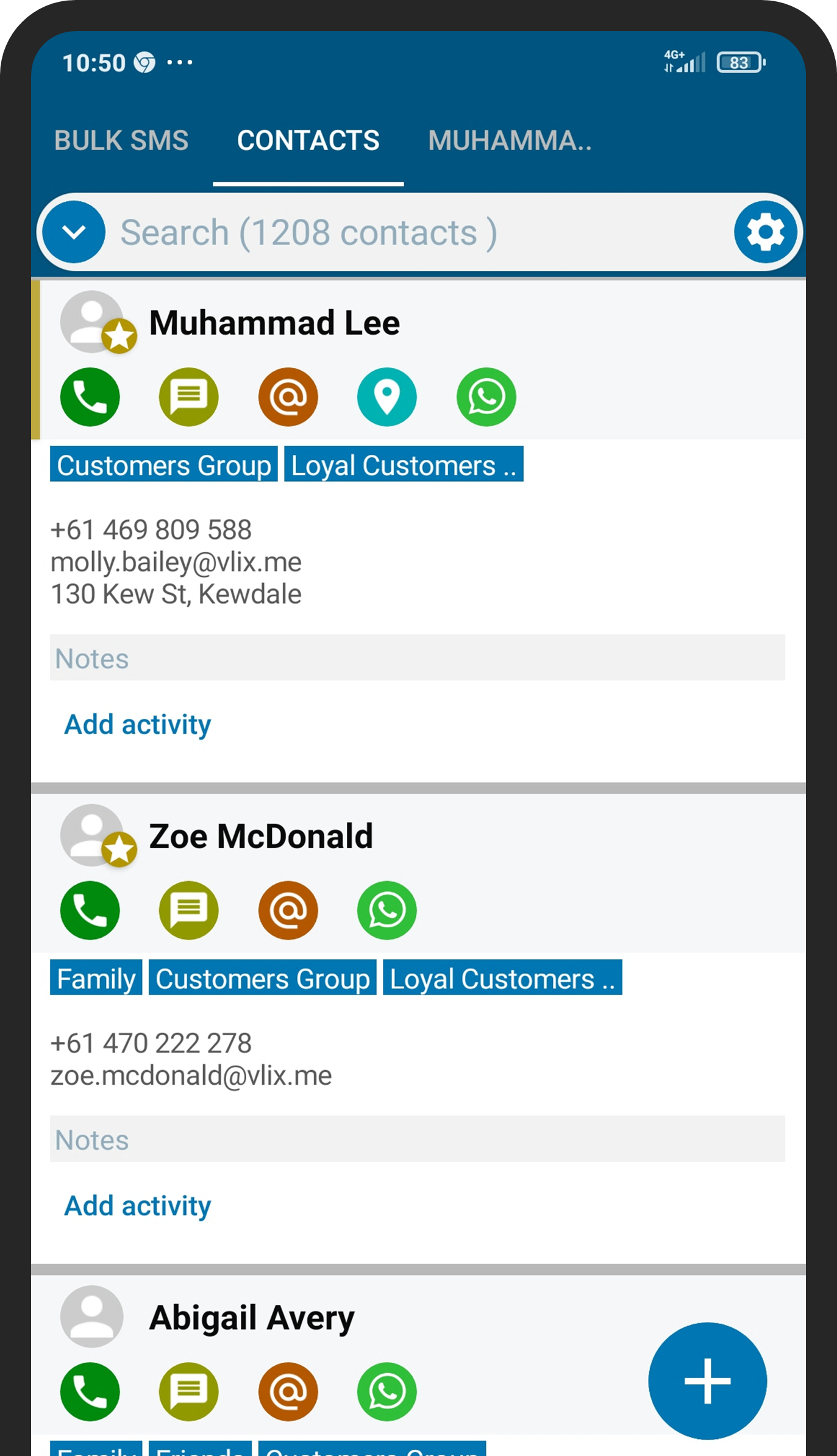Email Abigail Avery via @ icon
Viewport: 837px width, 1456px height.
288,1391
